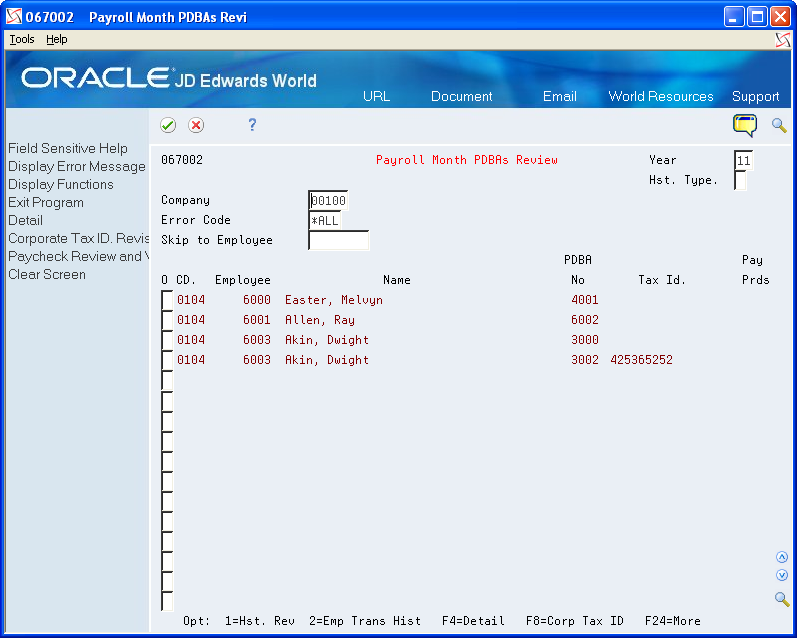
Task: Click employee number 6001
Action: 257,320
